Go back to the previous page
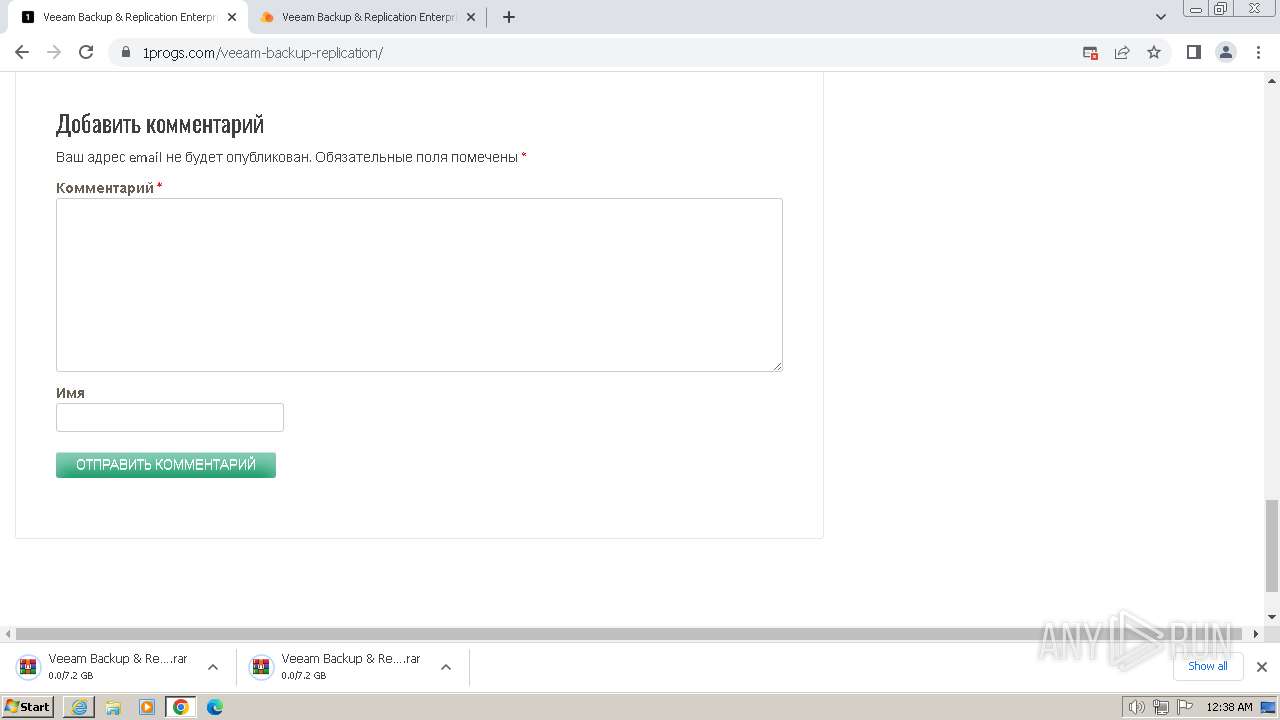Viewport: 1280px width, 720px height. [x=22, y=52]
